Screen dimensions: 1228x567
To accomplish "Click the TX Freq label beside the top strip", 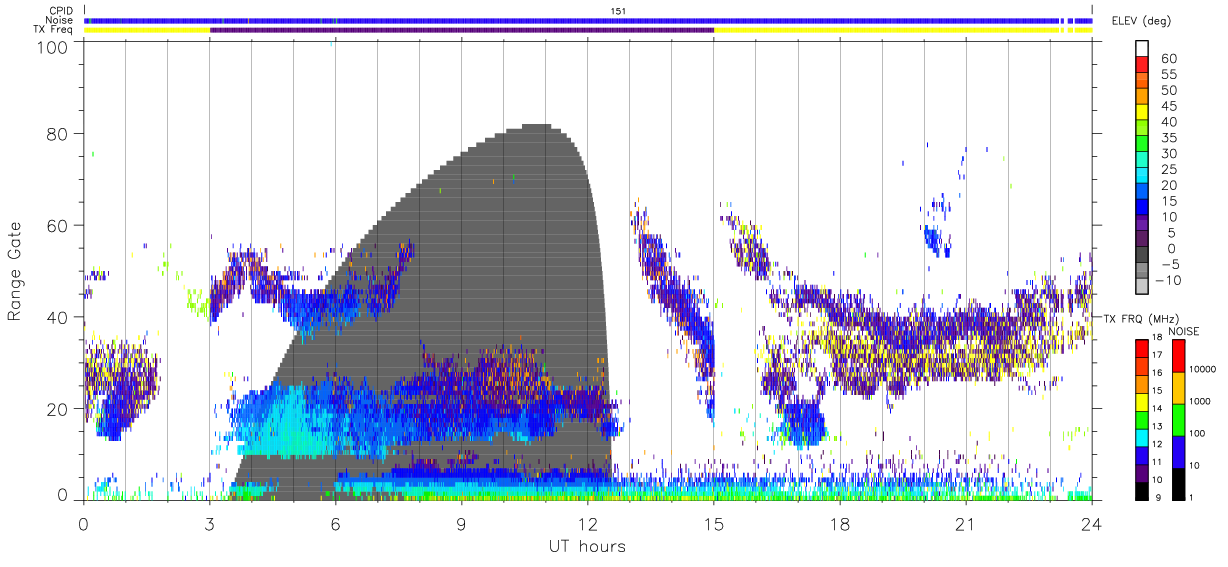I will click(54, 30).
